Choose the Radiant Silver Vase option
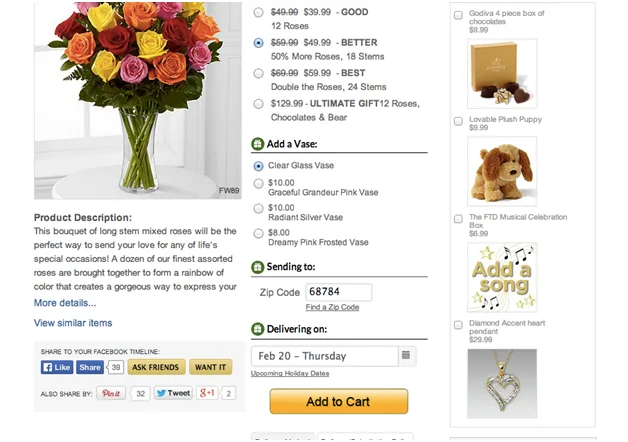The height and width of the screenshot is (442, 628). [259, 208]
